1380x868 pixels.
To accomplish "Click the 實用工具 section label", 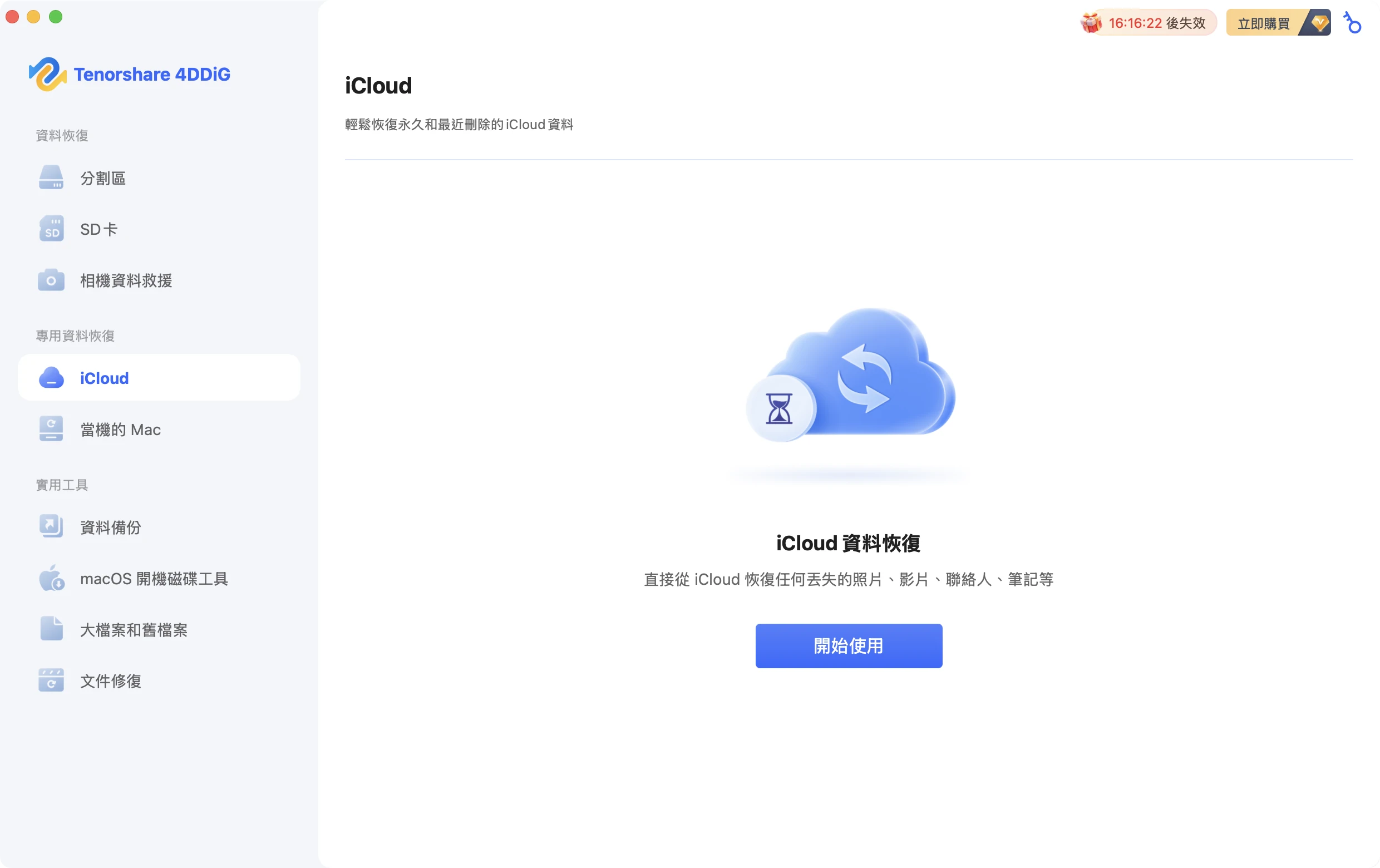I will [x=62, y=485].
